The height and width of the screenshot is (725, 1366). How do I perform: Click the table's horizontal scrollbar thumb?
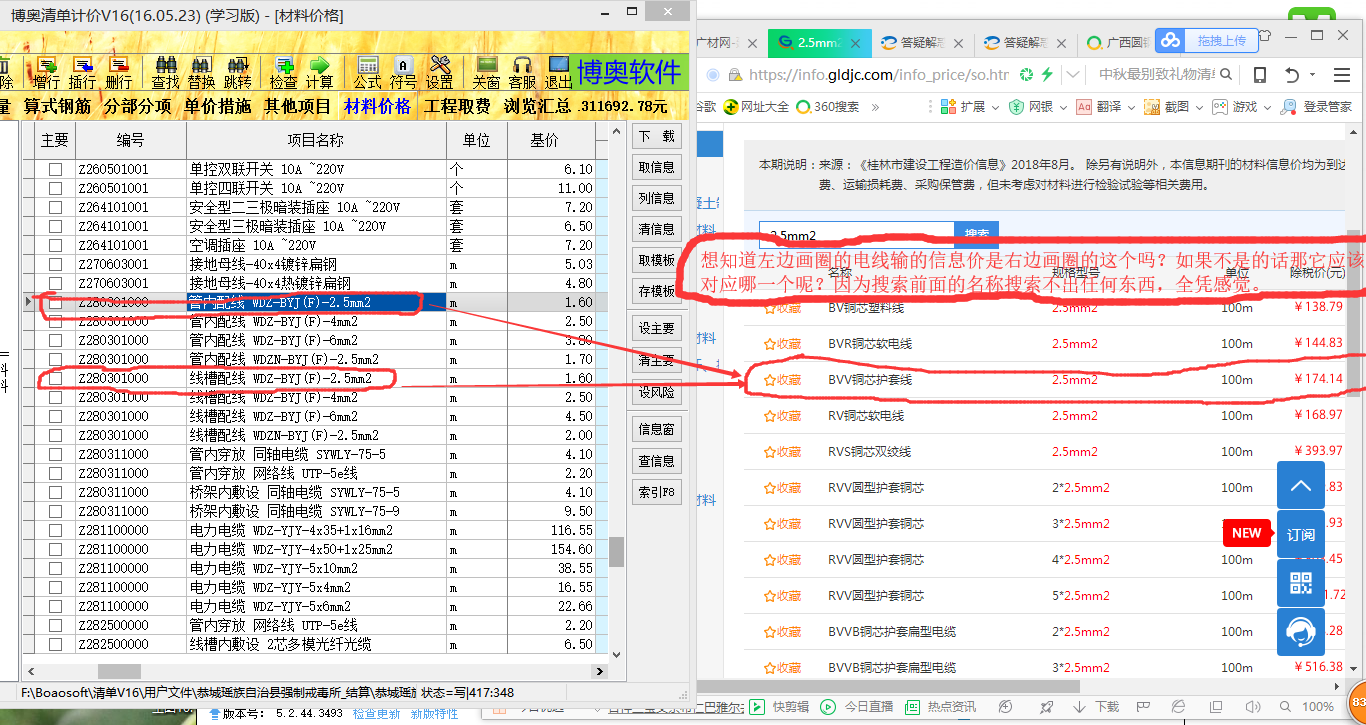[x=119, y=672]
